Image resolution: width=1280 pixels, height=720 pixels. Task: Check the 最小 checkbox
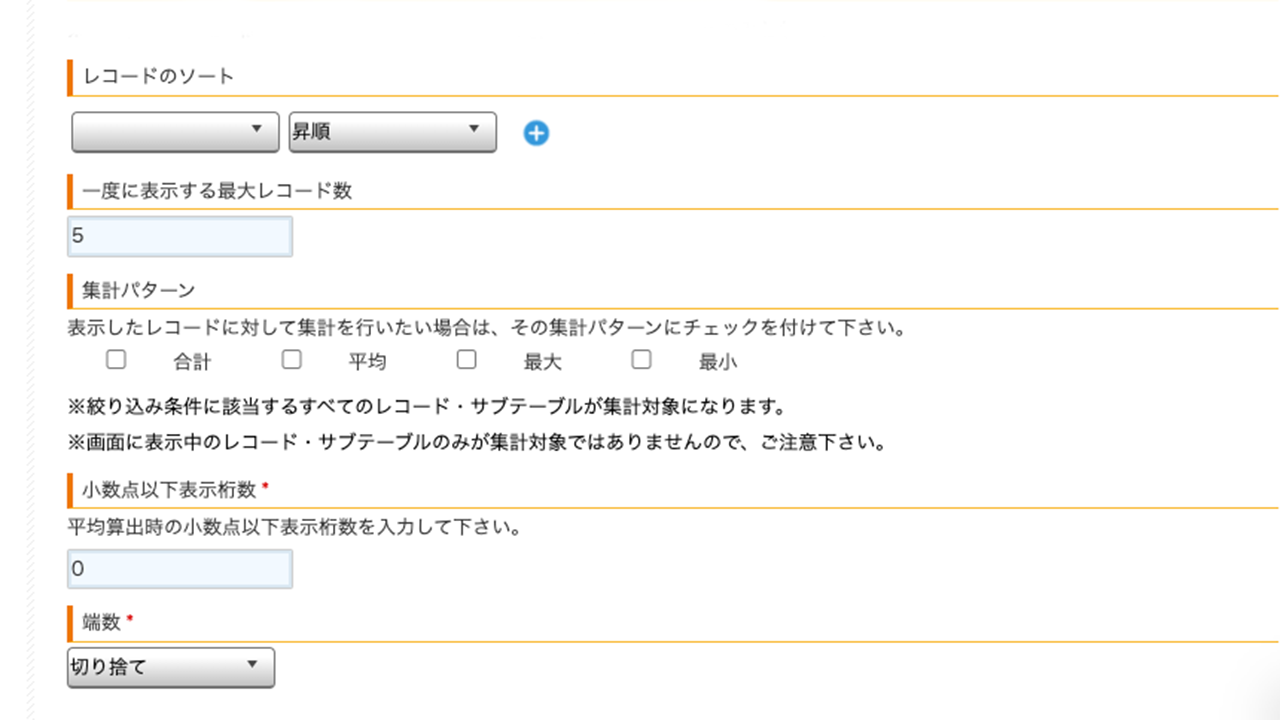pos(641,359)
